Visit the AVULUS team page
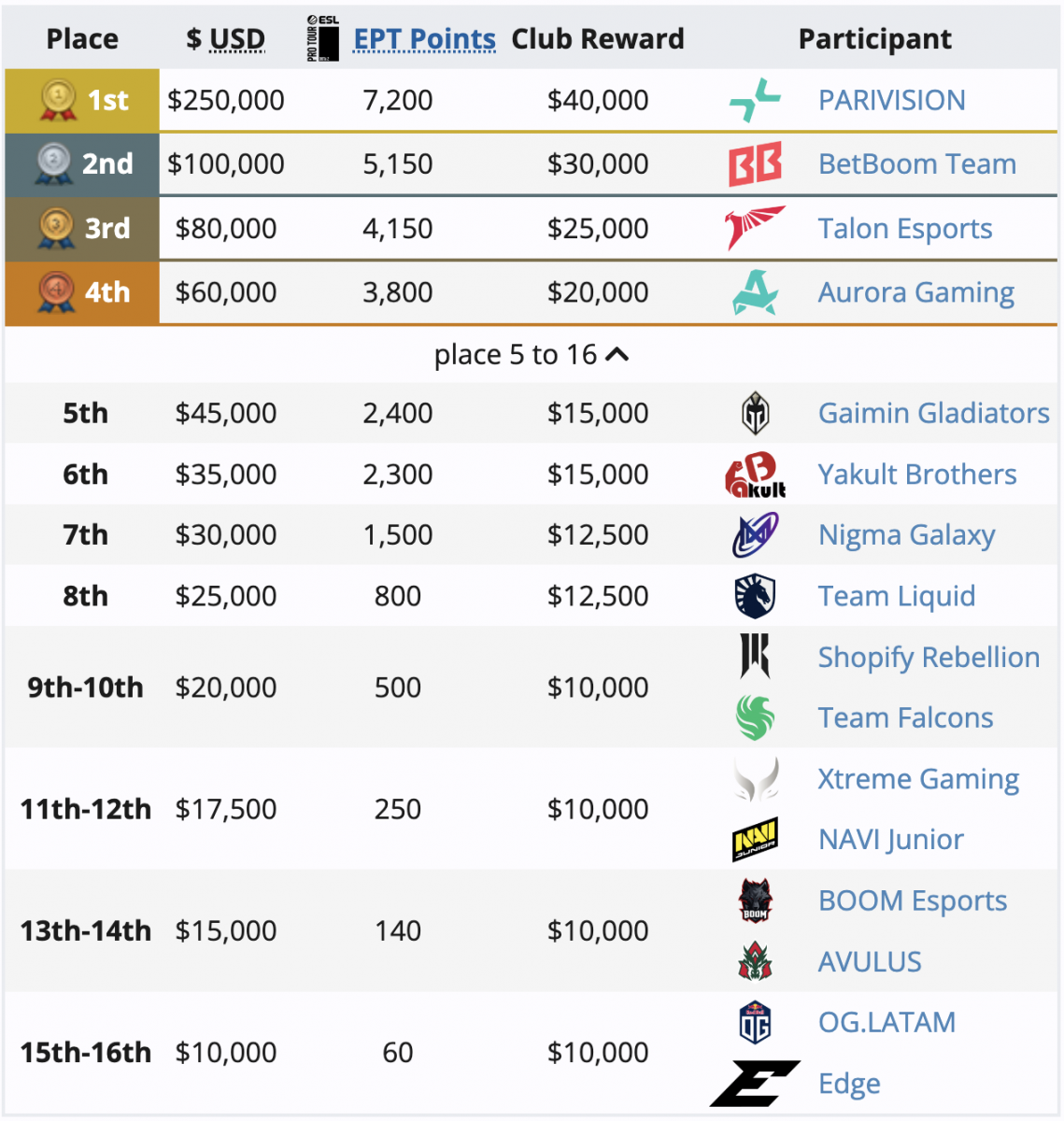The height and width of the screenshot is (1121, 1064). click(870, 961)
